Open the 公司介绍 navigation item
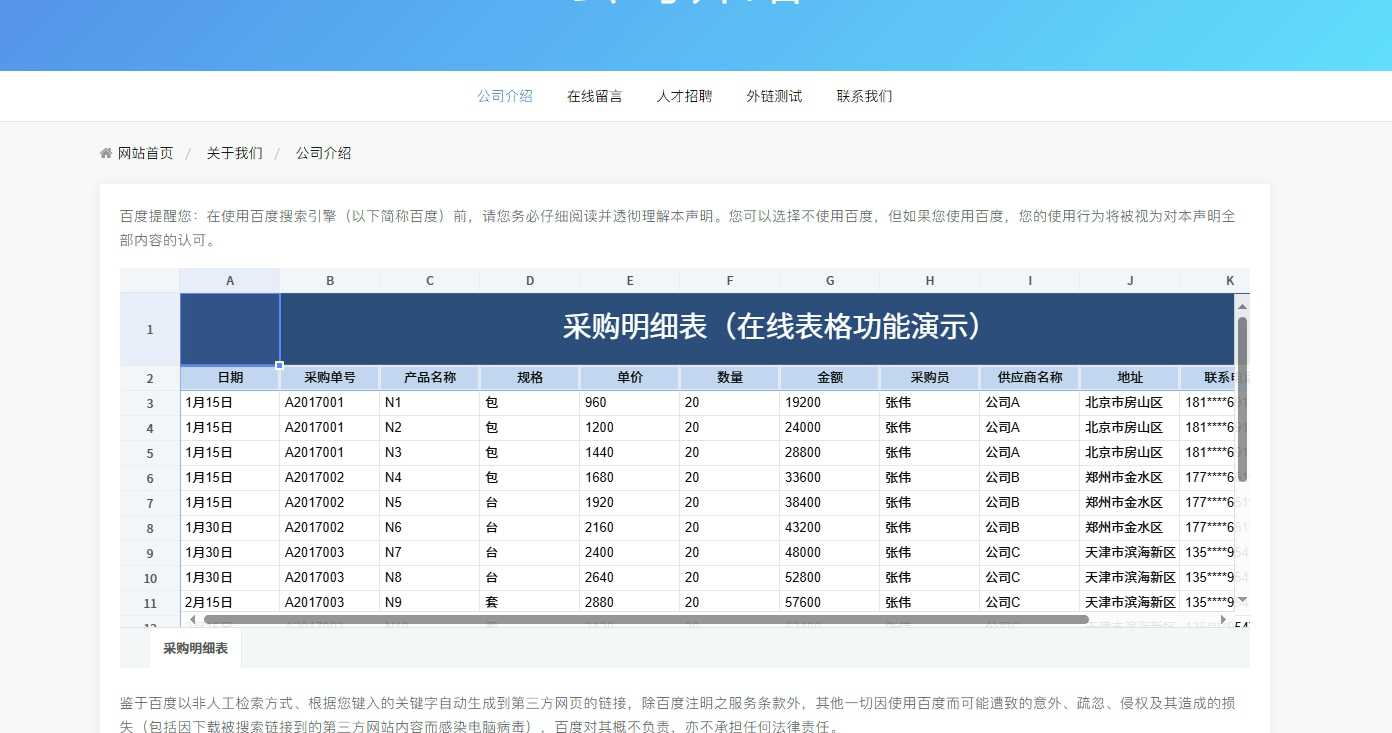The image size is (1392, 733). (x=505, y=96)
